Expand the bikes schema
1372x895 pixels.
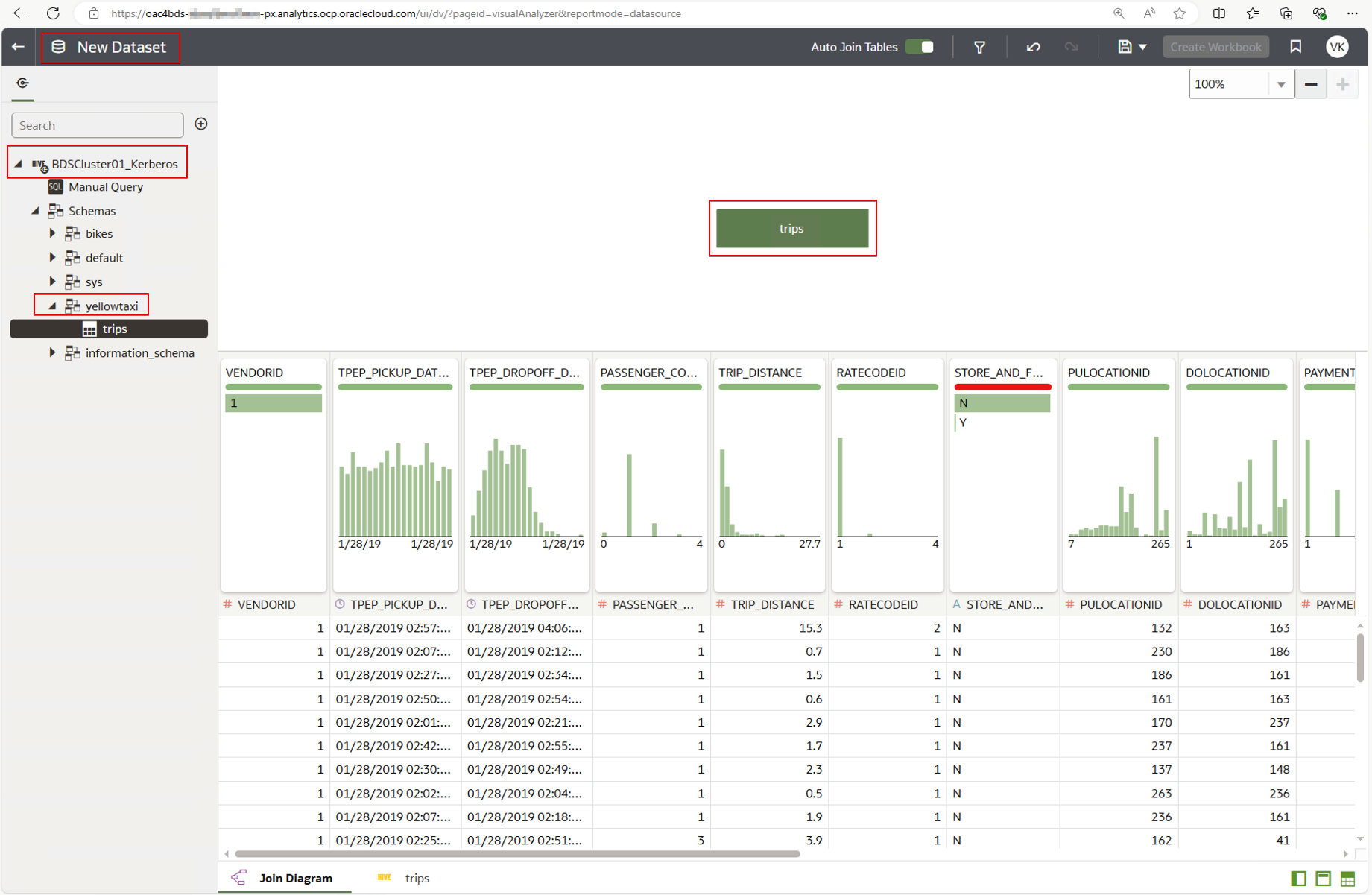coord(52,234)
